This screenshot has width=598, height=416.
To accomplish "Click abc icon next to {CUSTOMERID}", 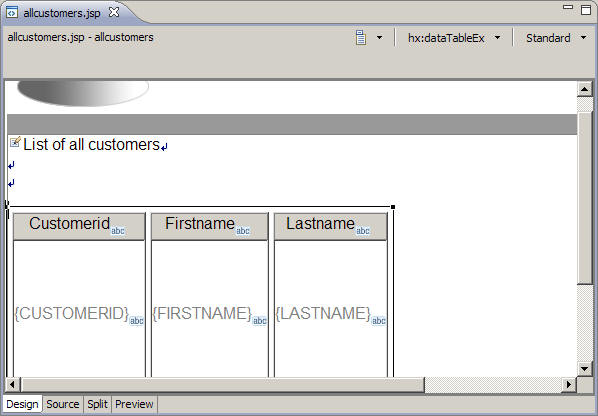I will 137,321.
